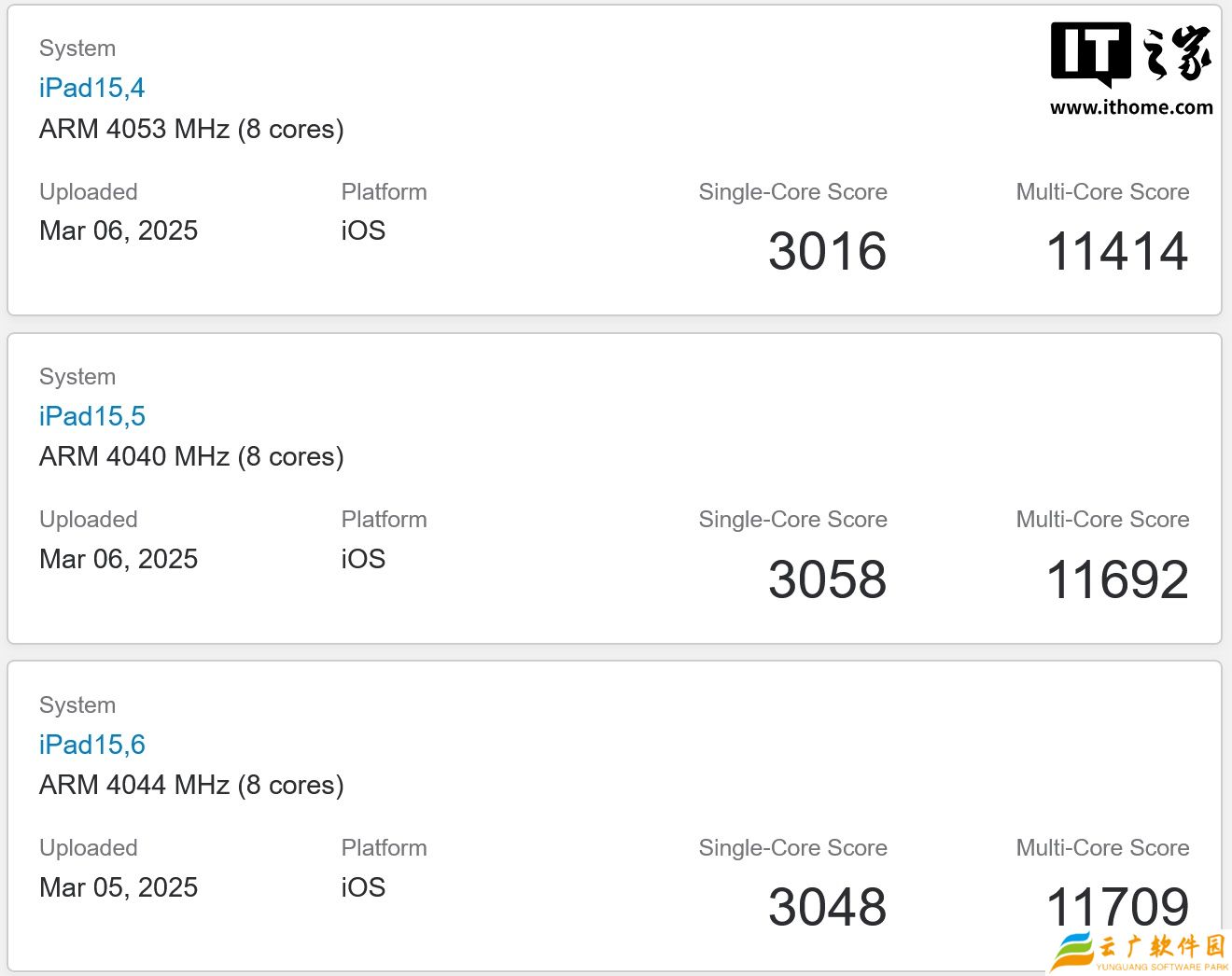Select single-core score 3048
Viewport: 1232px width, 976px height.
[x=827, y=907]
